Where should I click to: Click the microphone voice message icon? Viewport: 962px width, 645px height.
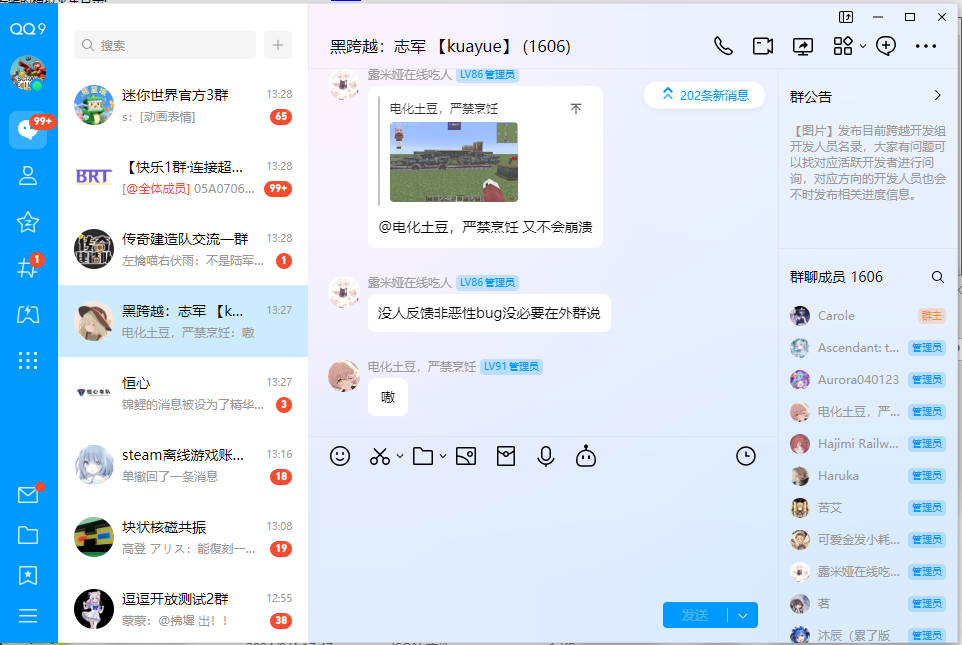[x=545, y=456]
